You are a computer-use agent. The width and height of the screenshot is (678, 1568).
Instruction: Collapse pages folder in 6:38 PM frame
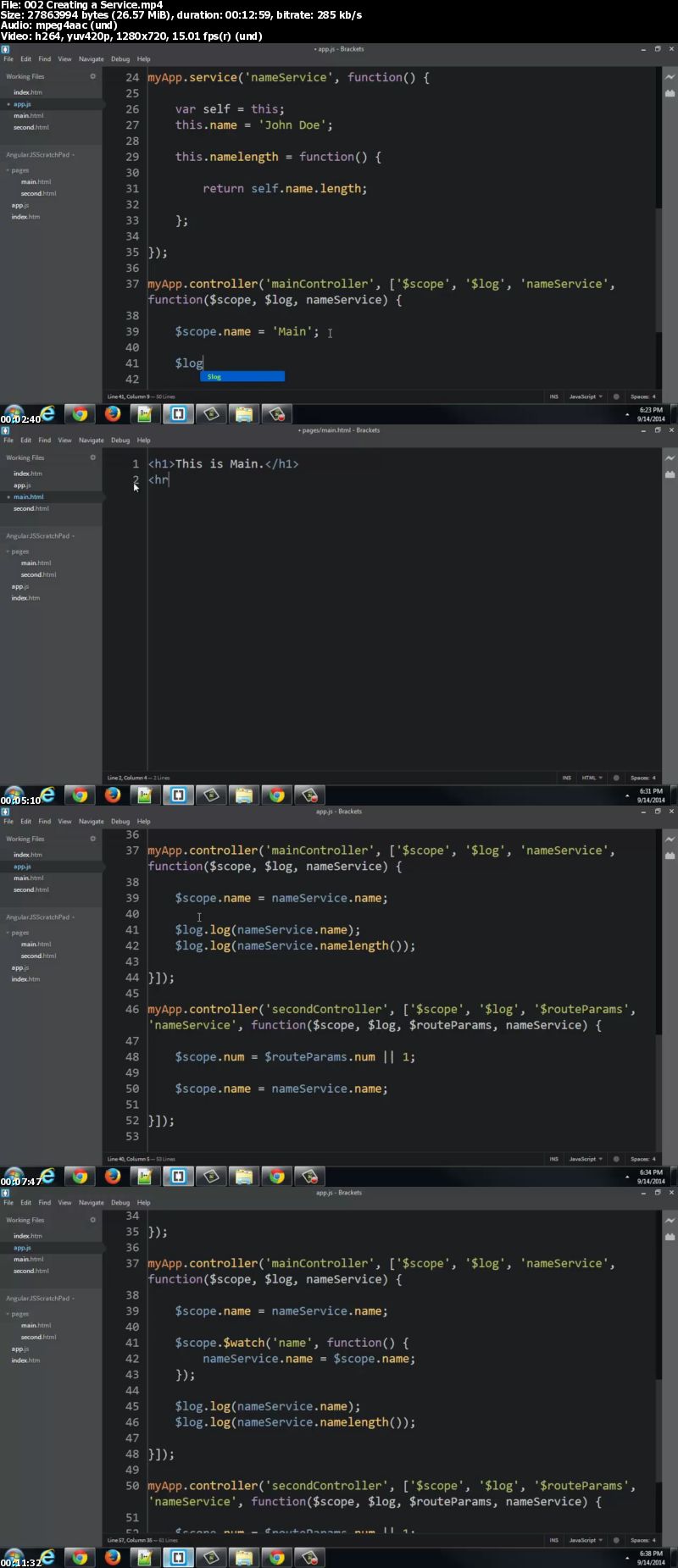18,1314
